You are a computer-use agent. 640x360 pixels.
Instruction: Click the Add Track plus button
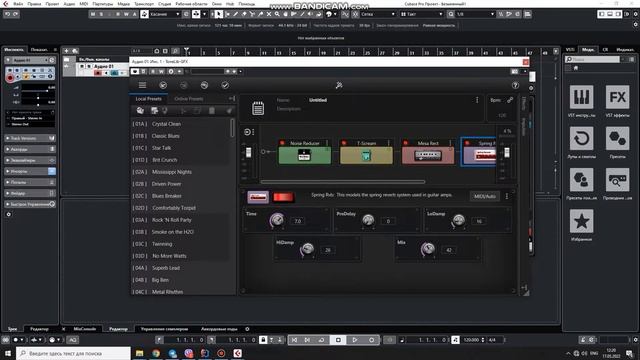coord(66,51)
